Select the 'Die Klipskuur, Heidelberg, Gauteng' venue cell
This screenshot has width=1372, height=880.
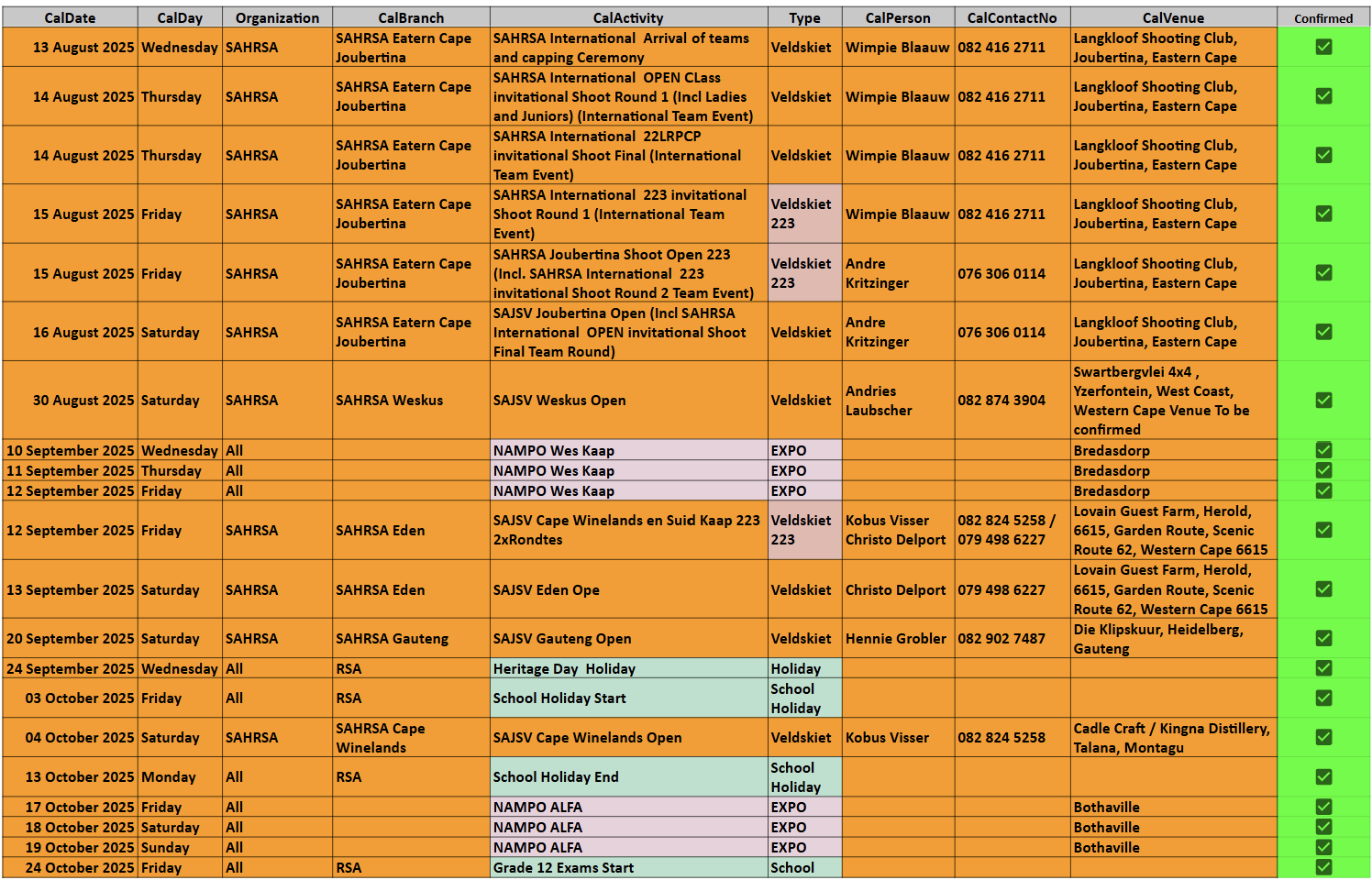pos(1174,638)
